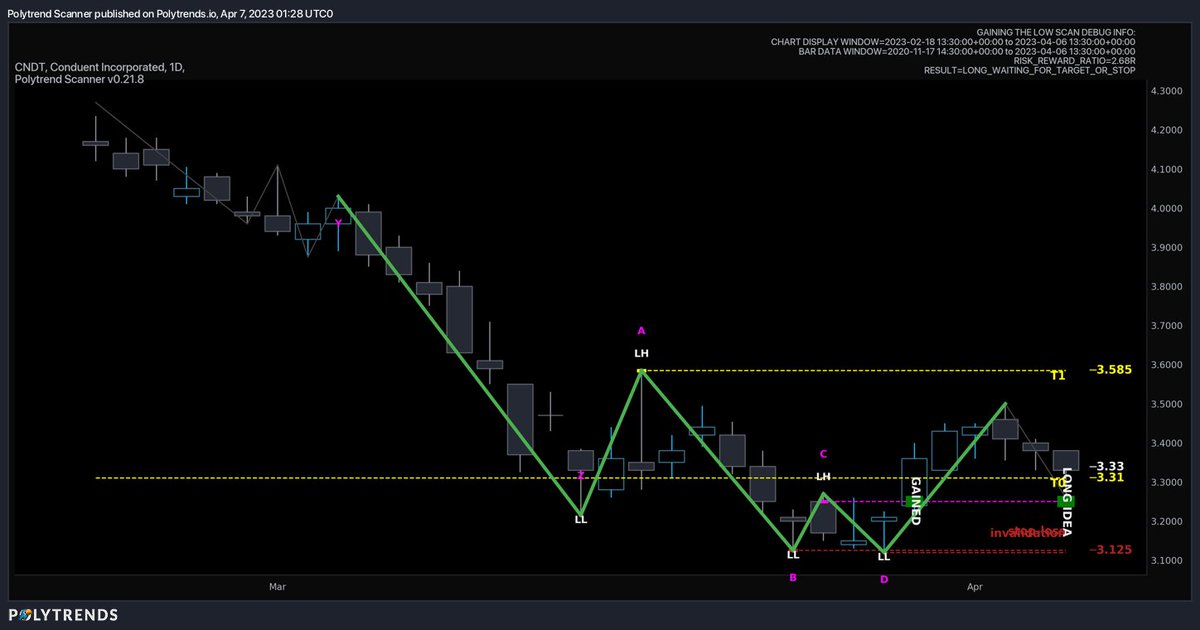This screenshot has width=1200, height=630.
Task: Click the Mar date axis label
Action: click(278, 587)
